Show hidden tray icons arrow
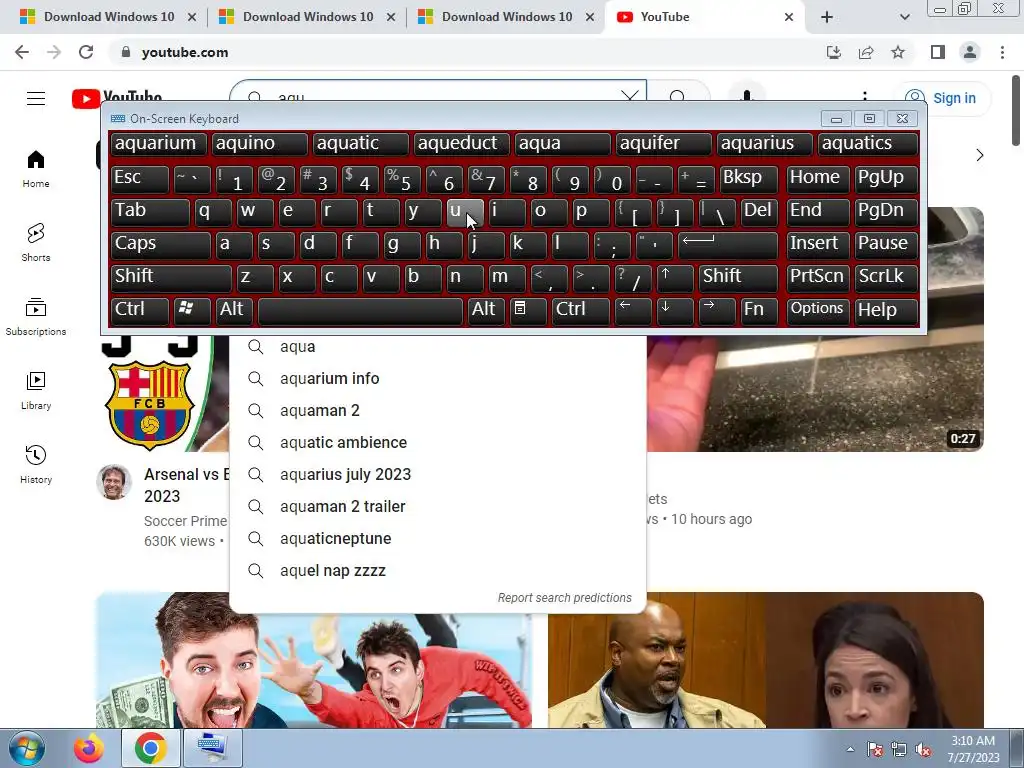This screenshot has width=1024, height=768. (850, 750)
